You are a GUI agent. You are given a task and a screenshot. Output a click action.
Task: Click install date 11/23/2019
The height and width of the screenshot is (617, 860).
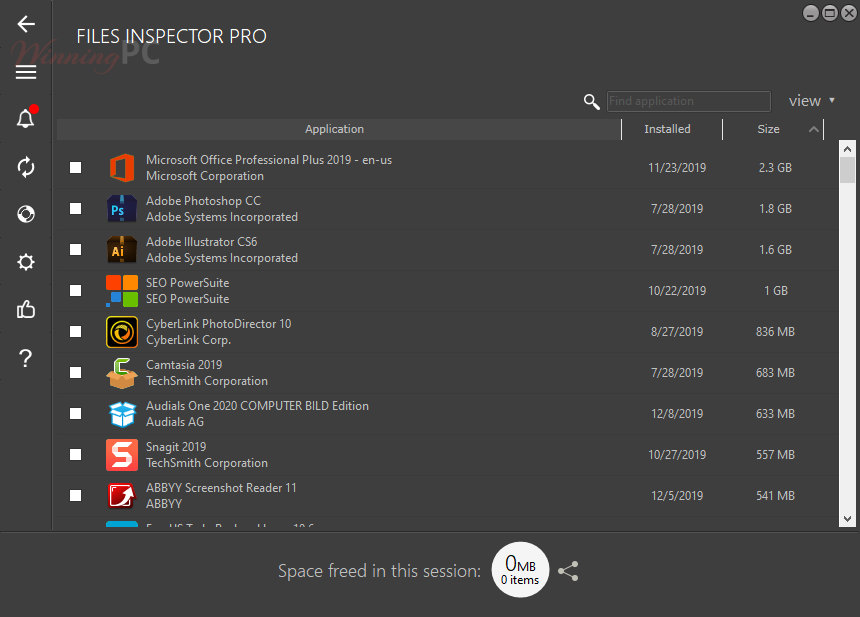(x=677, y=168)
